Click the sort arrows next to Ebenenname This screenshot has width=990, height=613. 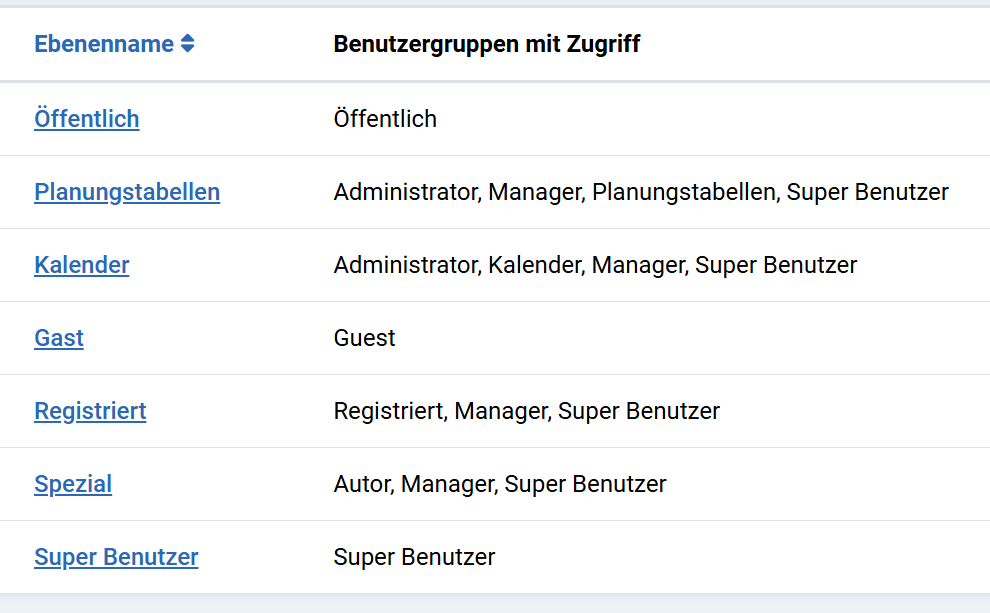tap(186, 43)
